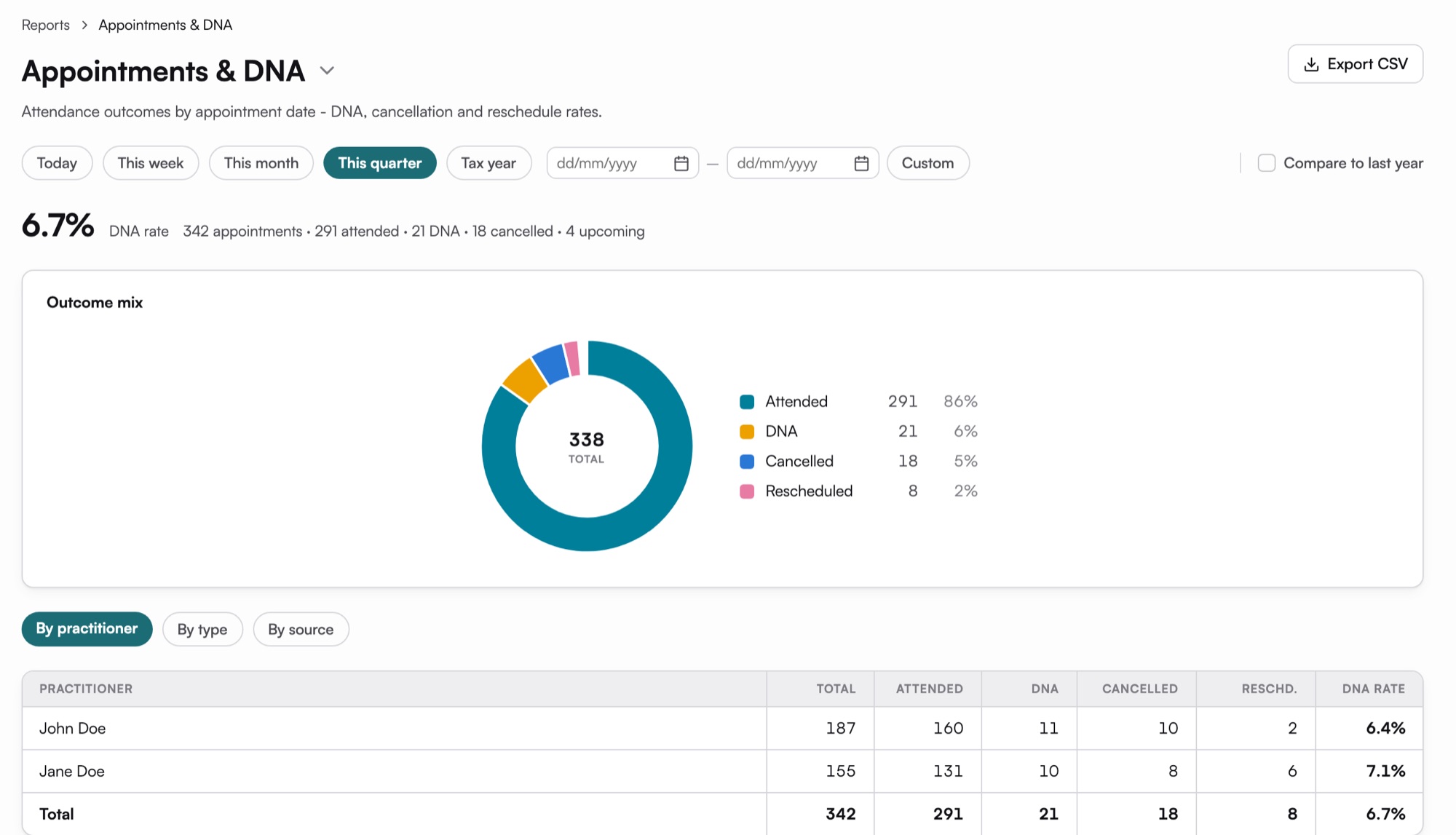Image resolution: width=1456 pixels, height=835 pixels.
Task: Show the By practitioner breakdown
Action: (x=87, y=629)
